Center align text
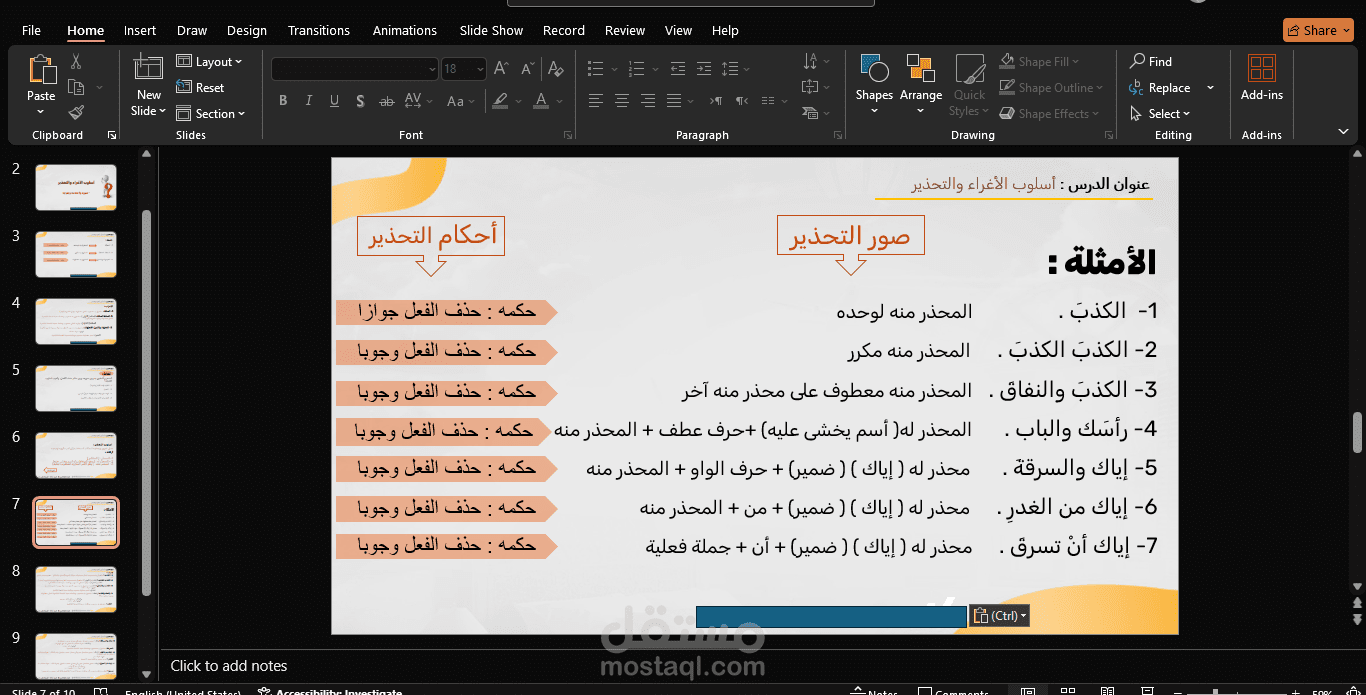This screenshot has height=695, width=1366. pyautogui.click(x=622, y=101)
